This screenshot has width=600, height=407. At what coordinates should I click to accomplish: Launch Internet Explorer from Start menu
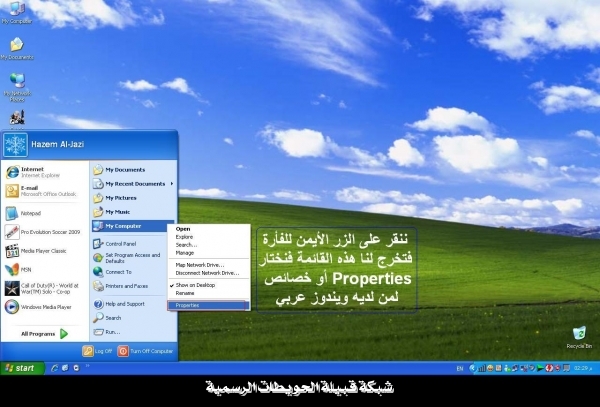click(33, 172)
